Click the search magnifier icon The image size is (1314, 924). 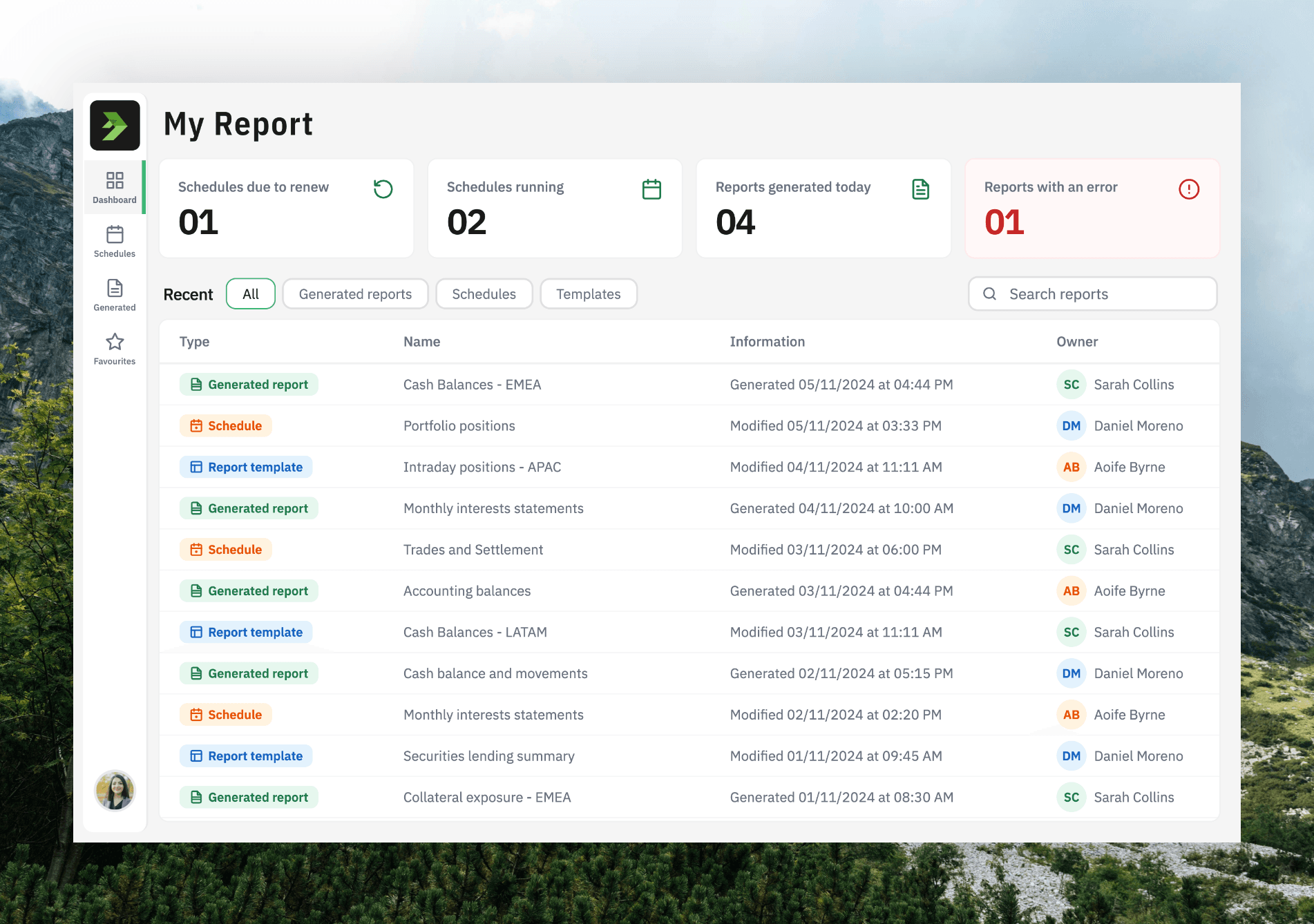(989, 293)
